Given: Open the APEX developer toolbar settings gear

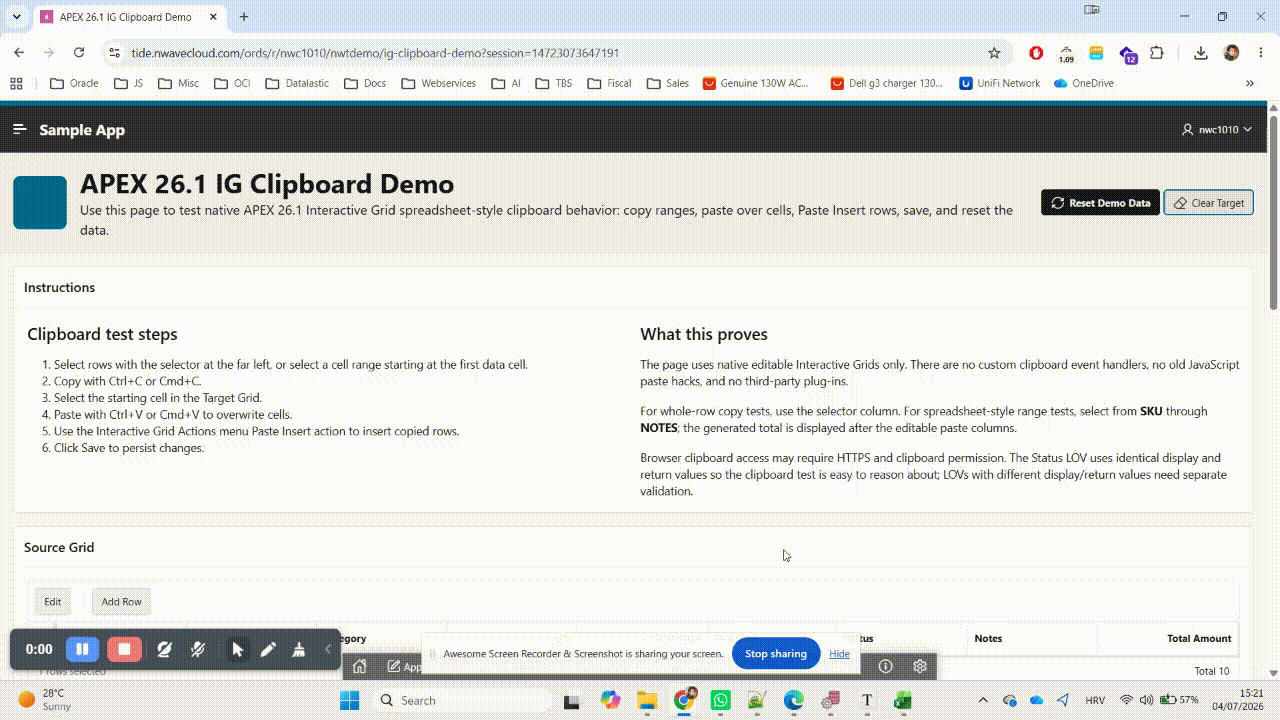Looking at the screenshot, I should point(920,666).
